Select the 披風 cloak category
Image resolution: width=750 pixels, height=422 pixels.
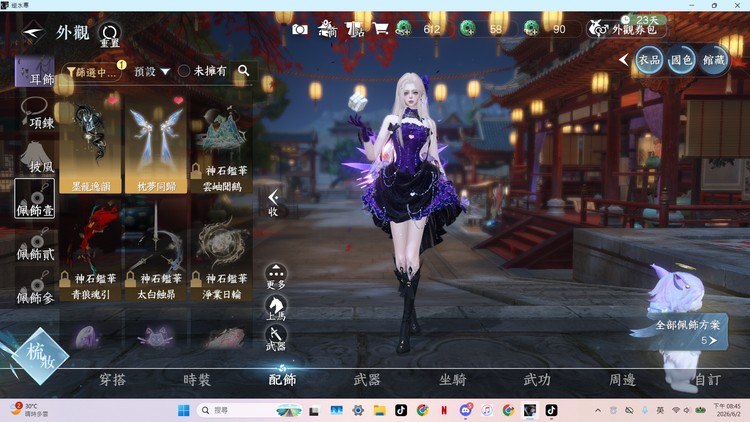[34, 157]
